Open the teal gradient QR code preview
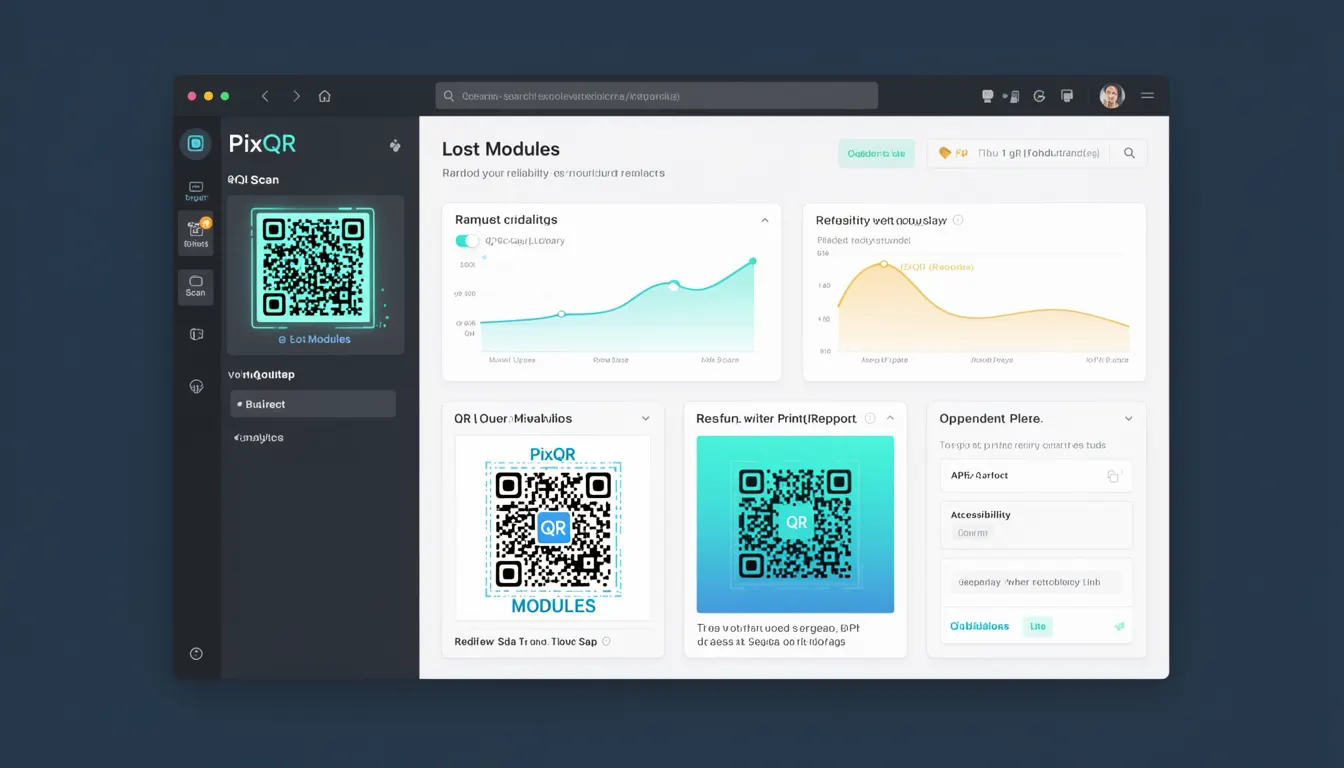Image resolution: width=1344 pixels, height=768 pixels. [795, 524]
